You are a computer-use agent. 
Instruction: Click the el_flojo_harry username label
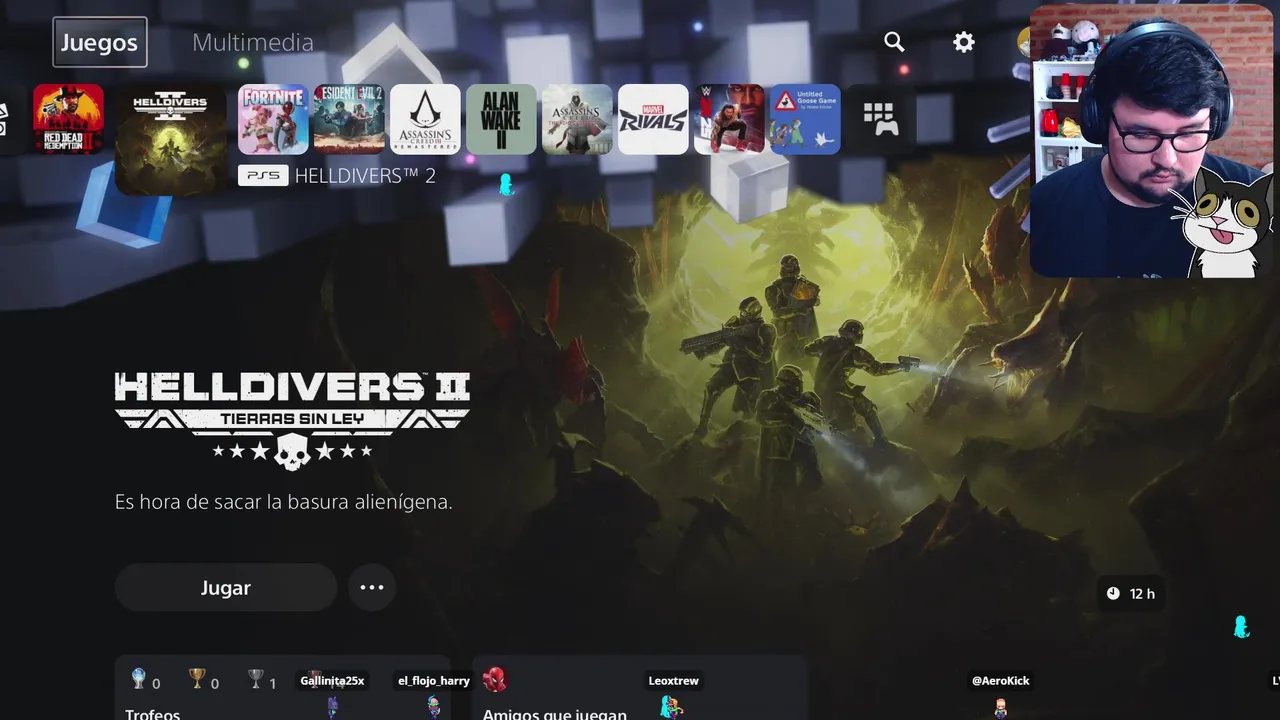(x=434, y=681)
